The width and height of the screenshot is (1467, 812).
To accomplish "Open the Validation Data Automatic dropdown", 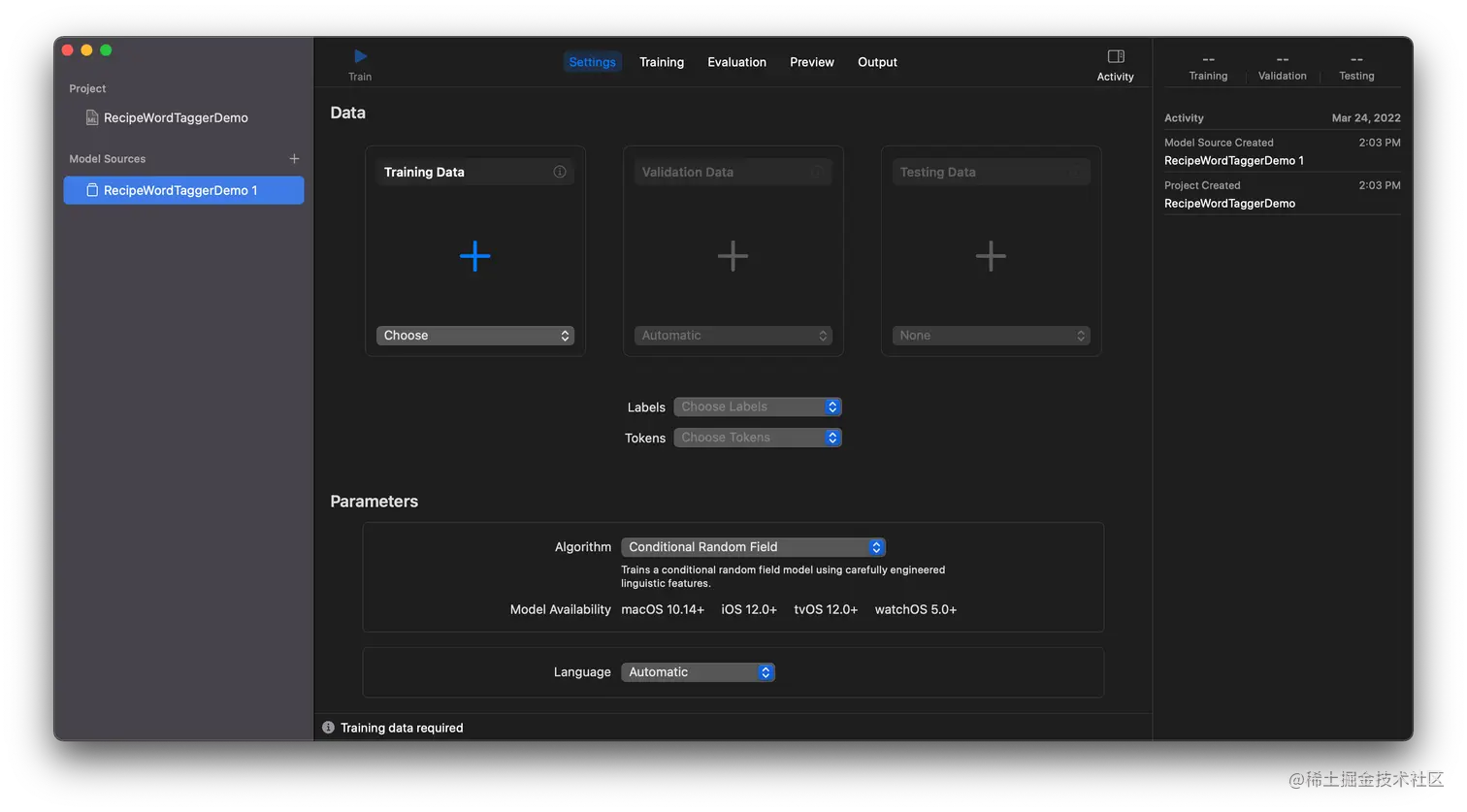I will pos(733,335).
